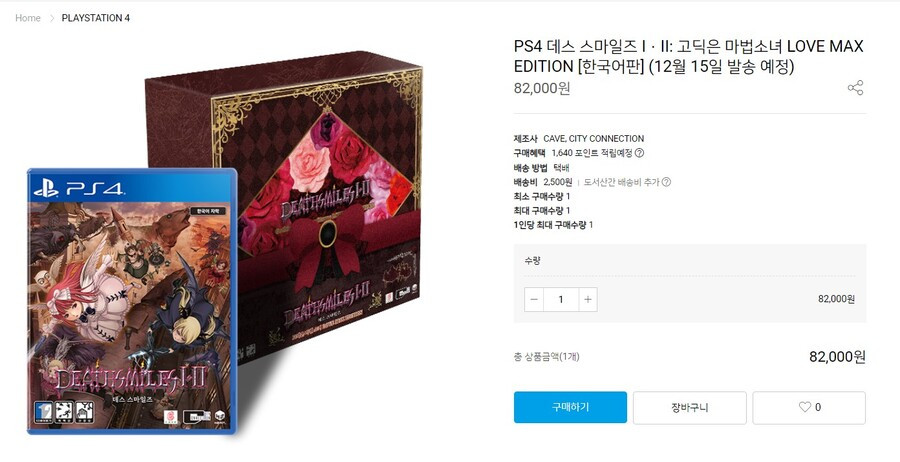Click the blue 구매하기 purchase button
Image resolution: width=900 pixels, height=462 pixels.
(570, 407)
